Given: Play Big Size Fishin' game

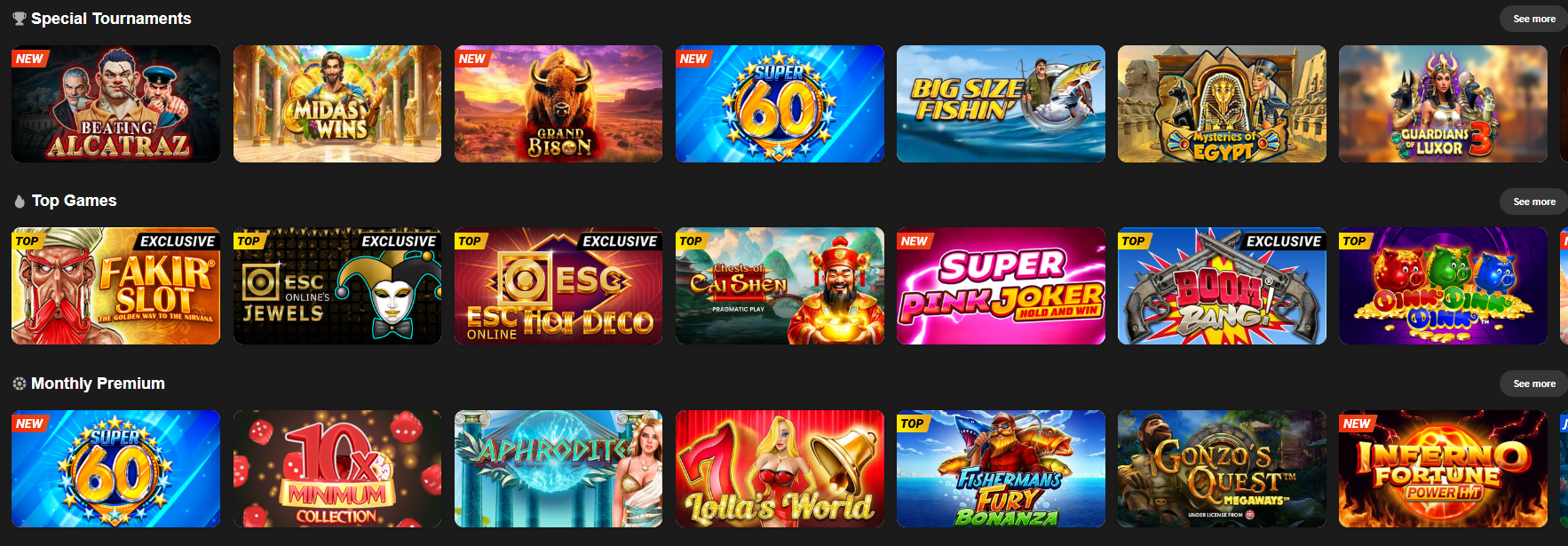Looking at the screenshot, I should click(x=1001, y=104).
